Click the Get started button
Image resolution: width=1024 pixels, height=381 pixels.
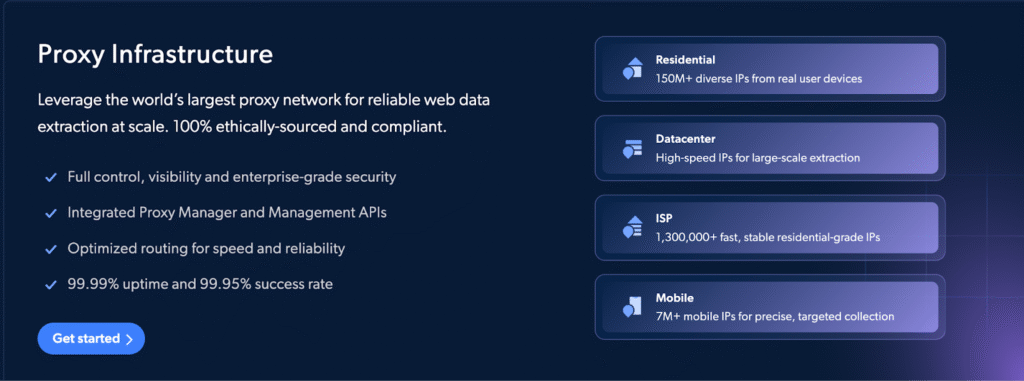[x=91, y=339]
